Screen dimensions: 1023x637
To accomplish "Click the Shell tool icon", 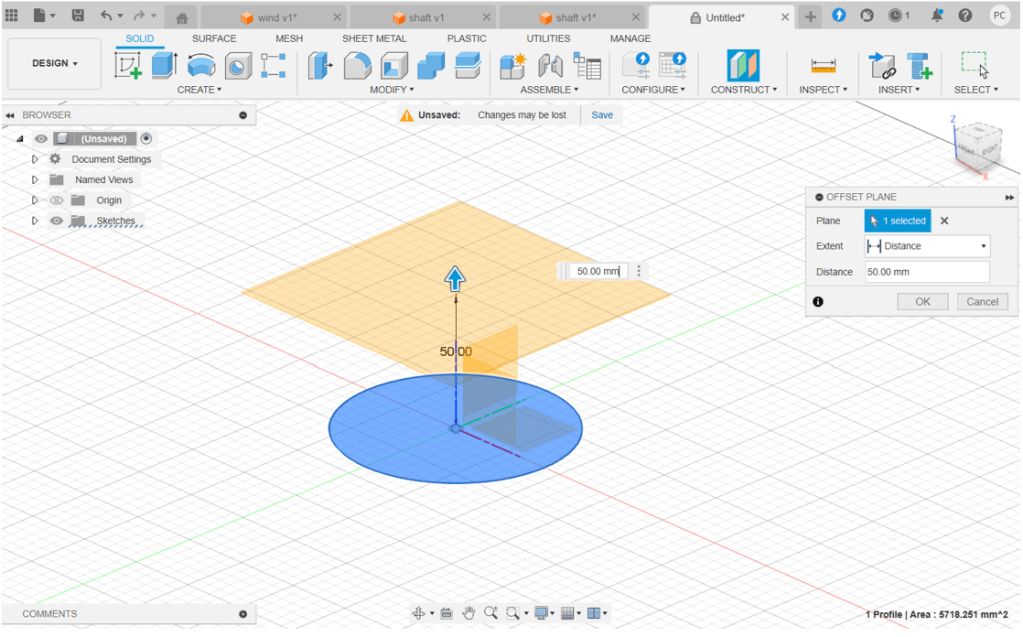I will click(394, 66).
